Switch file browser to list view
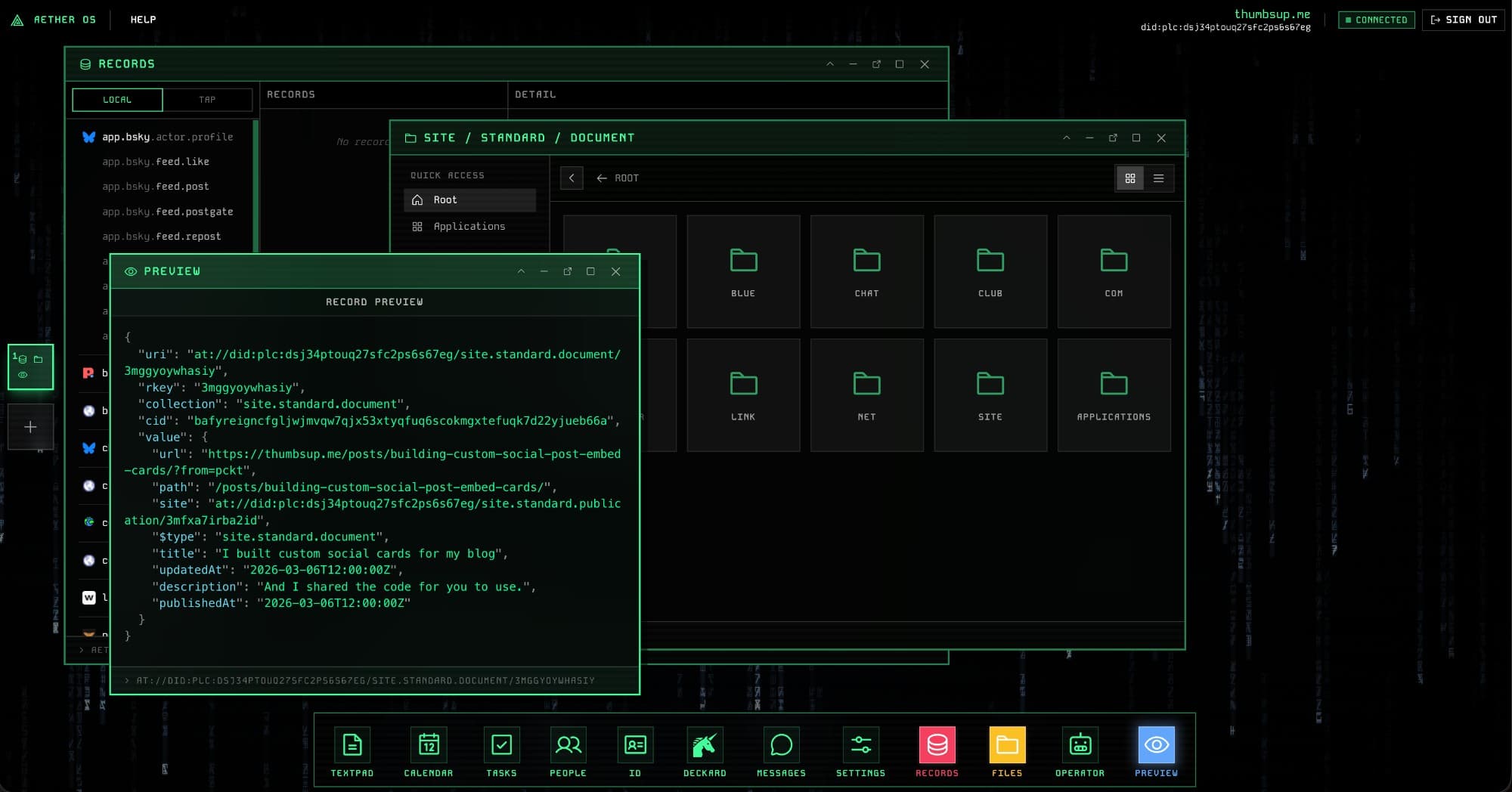The height and width of the screenshot is (792, 1512). pos(1158,178)
